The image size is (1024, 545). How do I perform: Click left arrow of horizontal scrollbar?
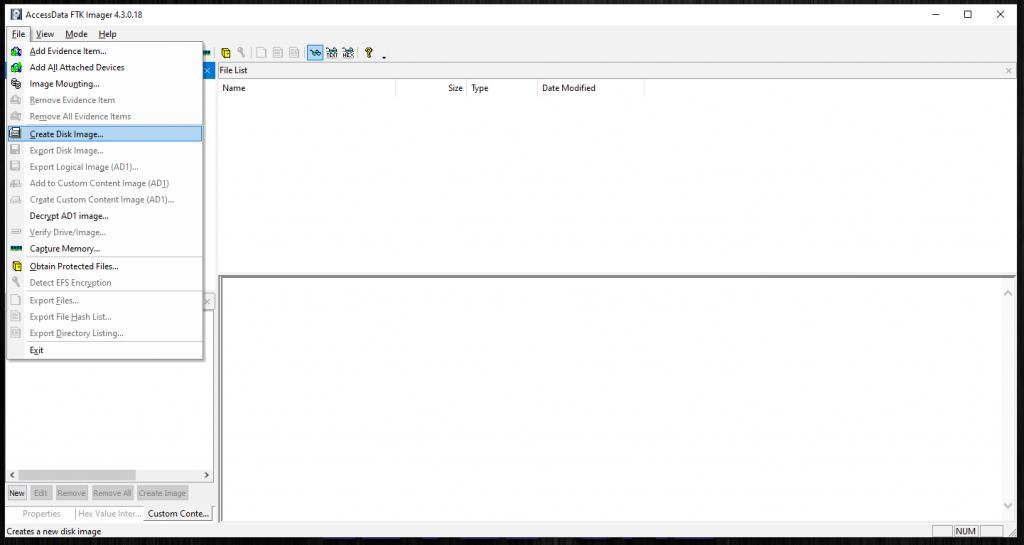(x=12, y=475)
